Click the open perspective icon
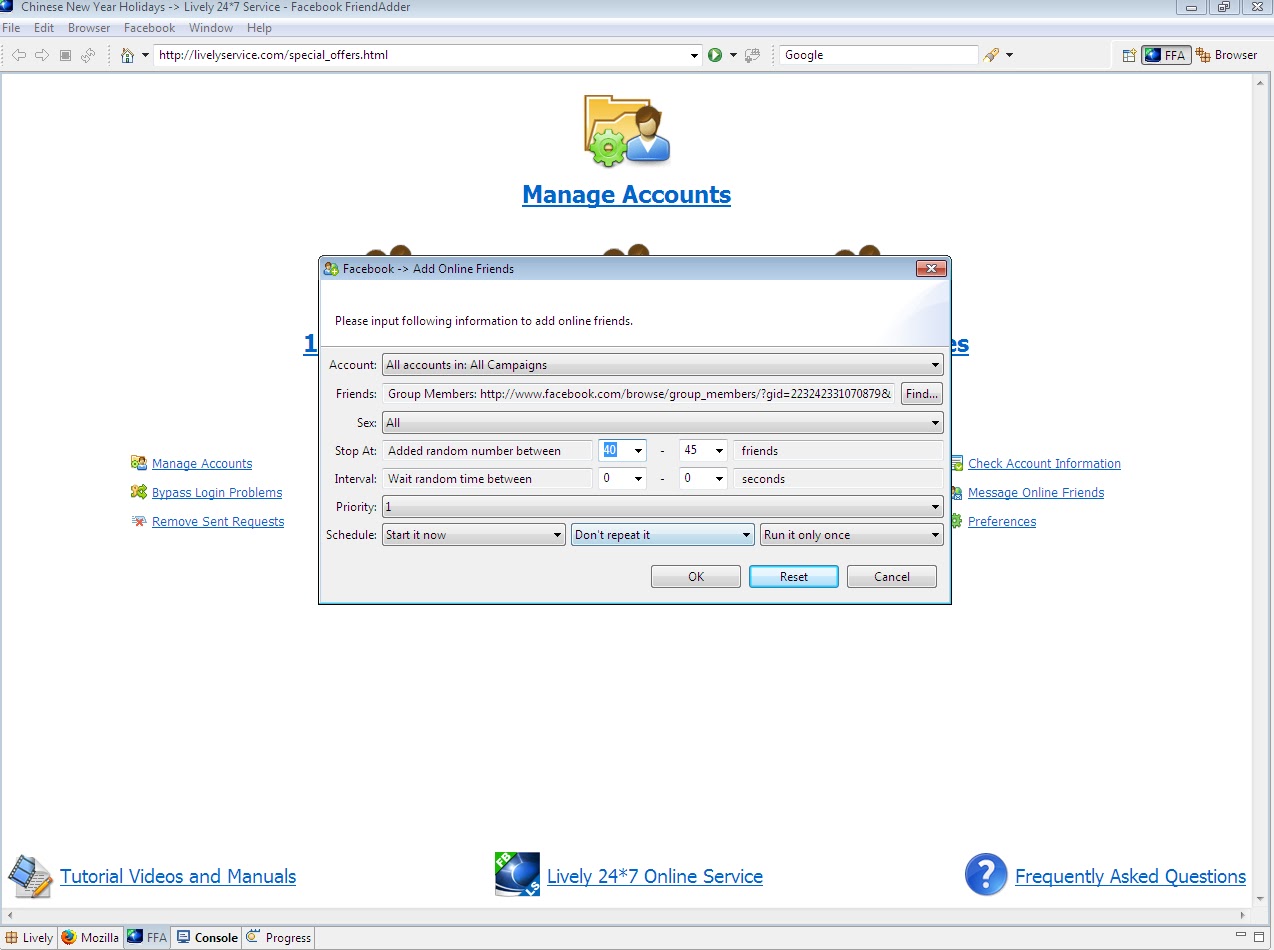 pyautogui.click(x=1129, y=55)
